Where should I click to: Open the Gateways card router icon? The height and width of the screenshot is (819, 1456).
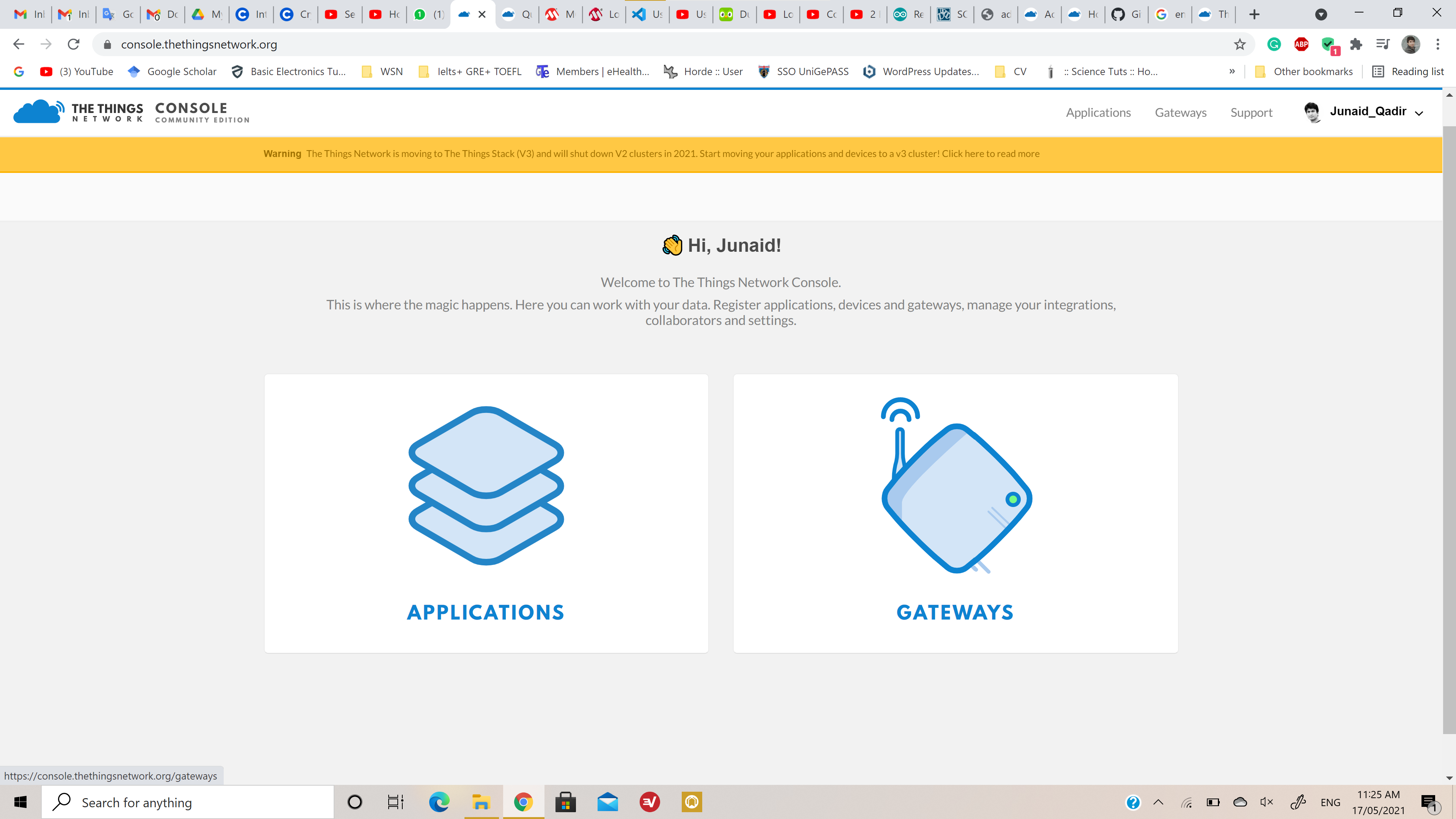point(956,485)
